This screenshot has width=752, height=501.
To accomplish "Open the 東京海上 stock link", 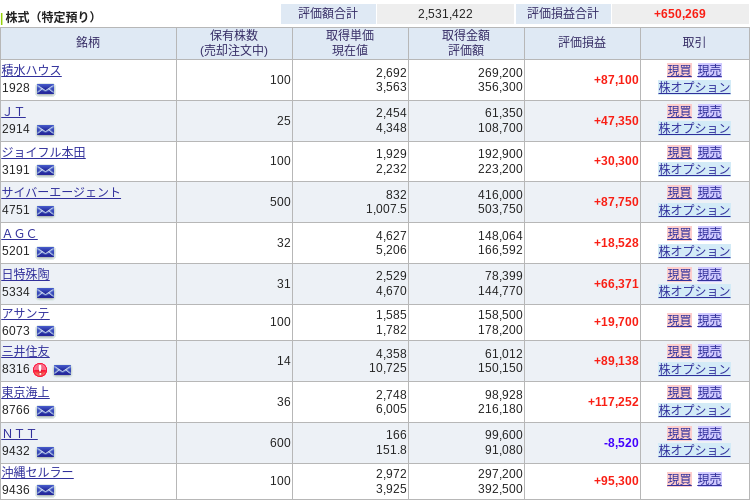I will [25, 393].
